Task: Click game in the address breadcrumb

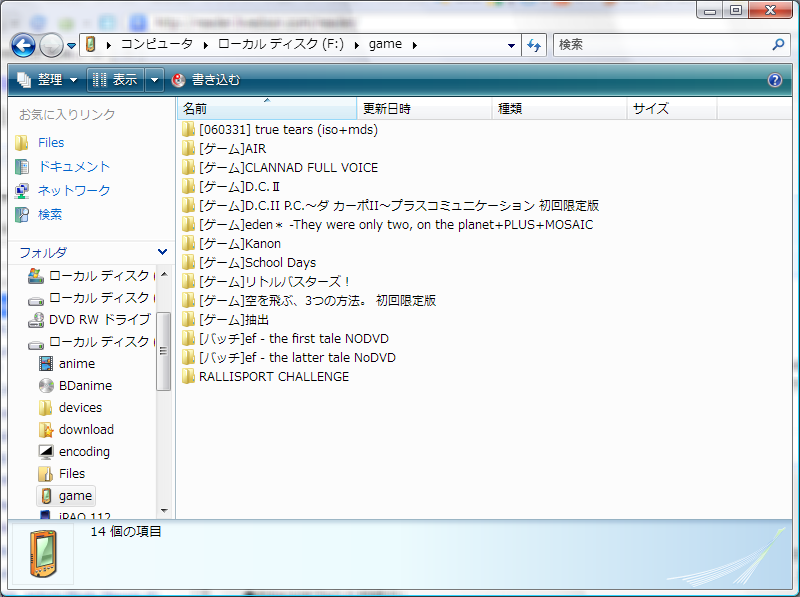Action: pos(385,44)
